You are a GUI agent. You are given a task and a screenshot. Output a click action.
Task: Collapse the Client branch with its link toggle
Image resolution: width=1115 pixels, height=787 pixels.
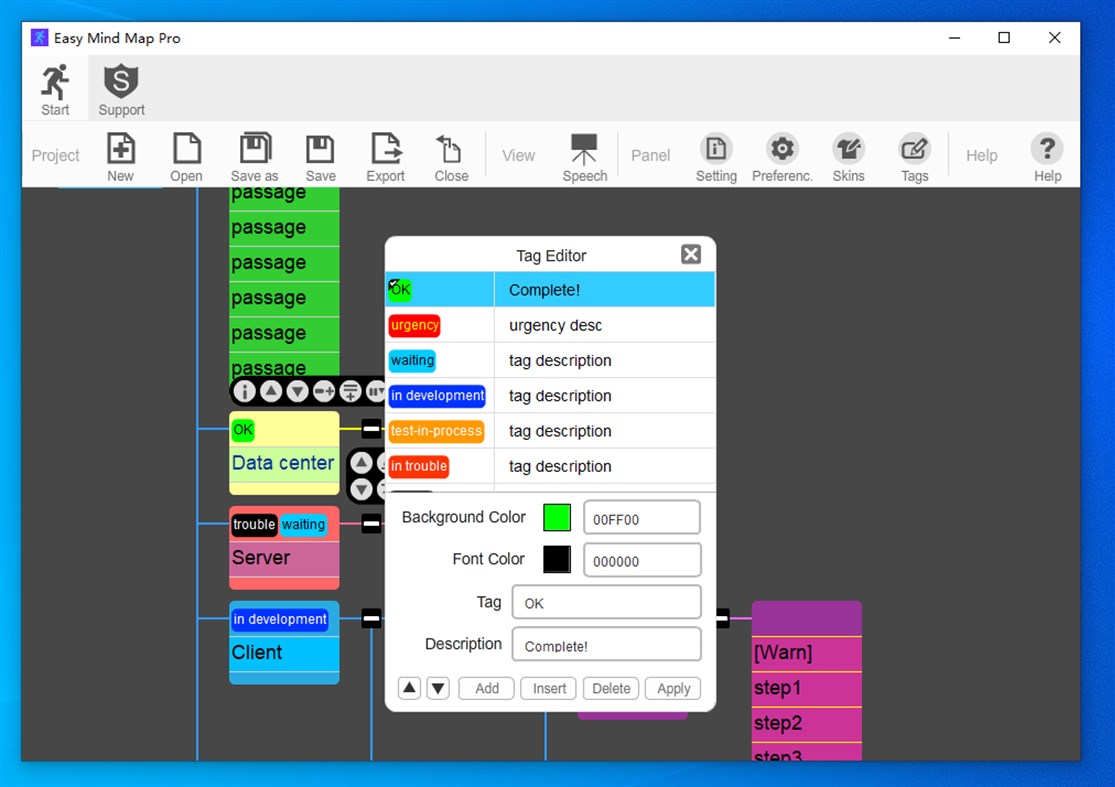[369, 618]
